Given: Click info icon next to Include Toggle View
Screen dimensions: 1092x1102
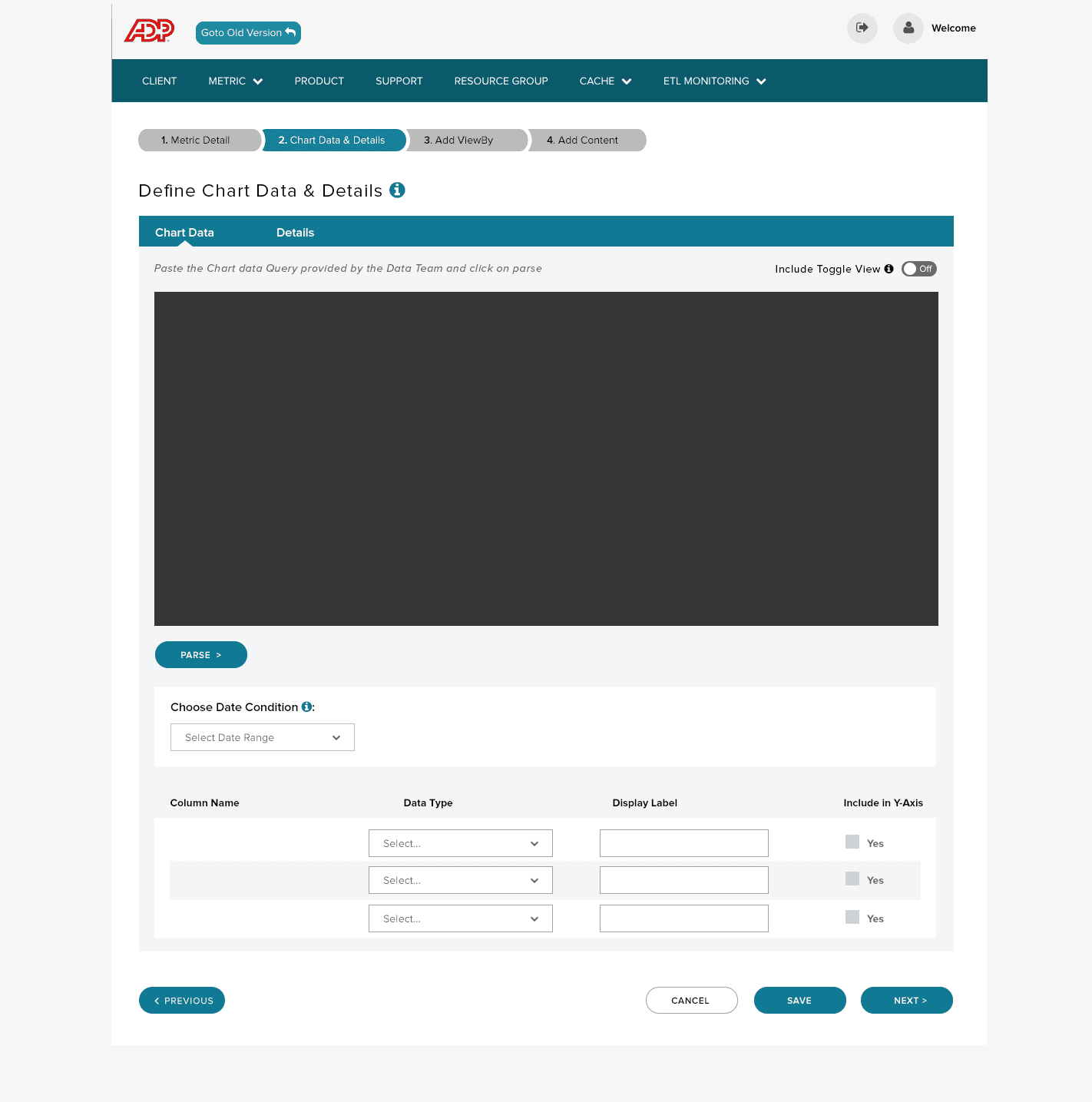Looking at the screenshot, I should tap(888, 269).
